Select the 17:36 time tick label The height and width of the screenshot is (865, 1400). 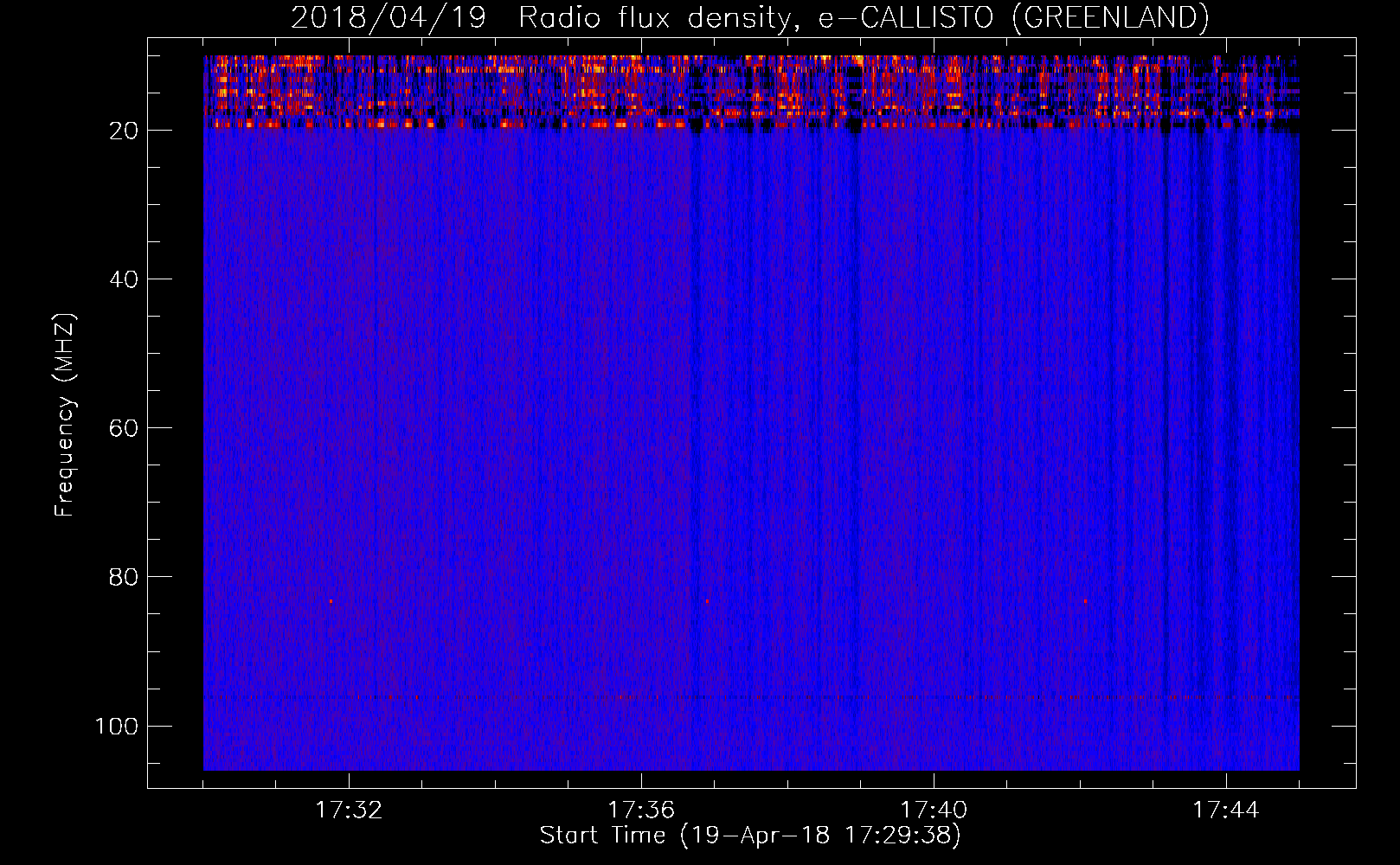tap(641, 811)
